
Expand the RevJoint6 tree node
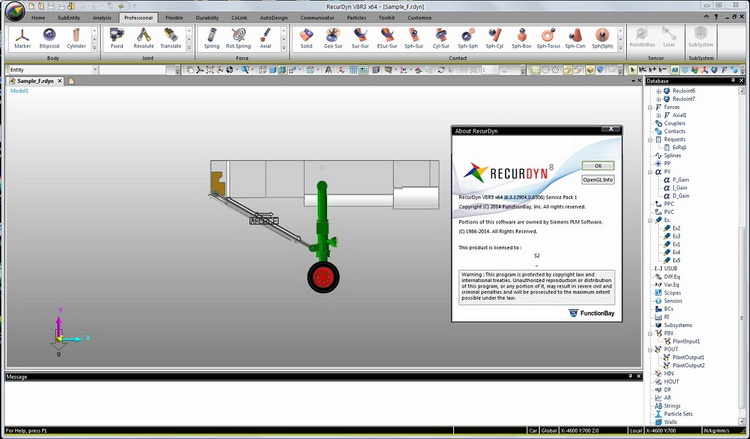[658, 91]
